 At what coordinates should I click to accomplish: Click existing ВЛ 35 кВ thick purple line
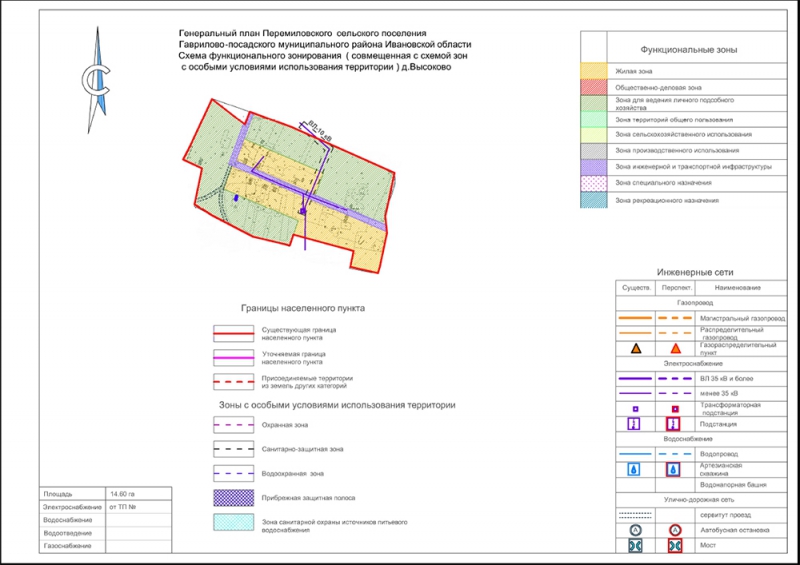click(635, 379)
